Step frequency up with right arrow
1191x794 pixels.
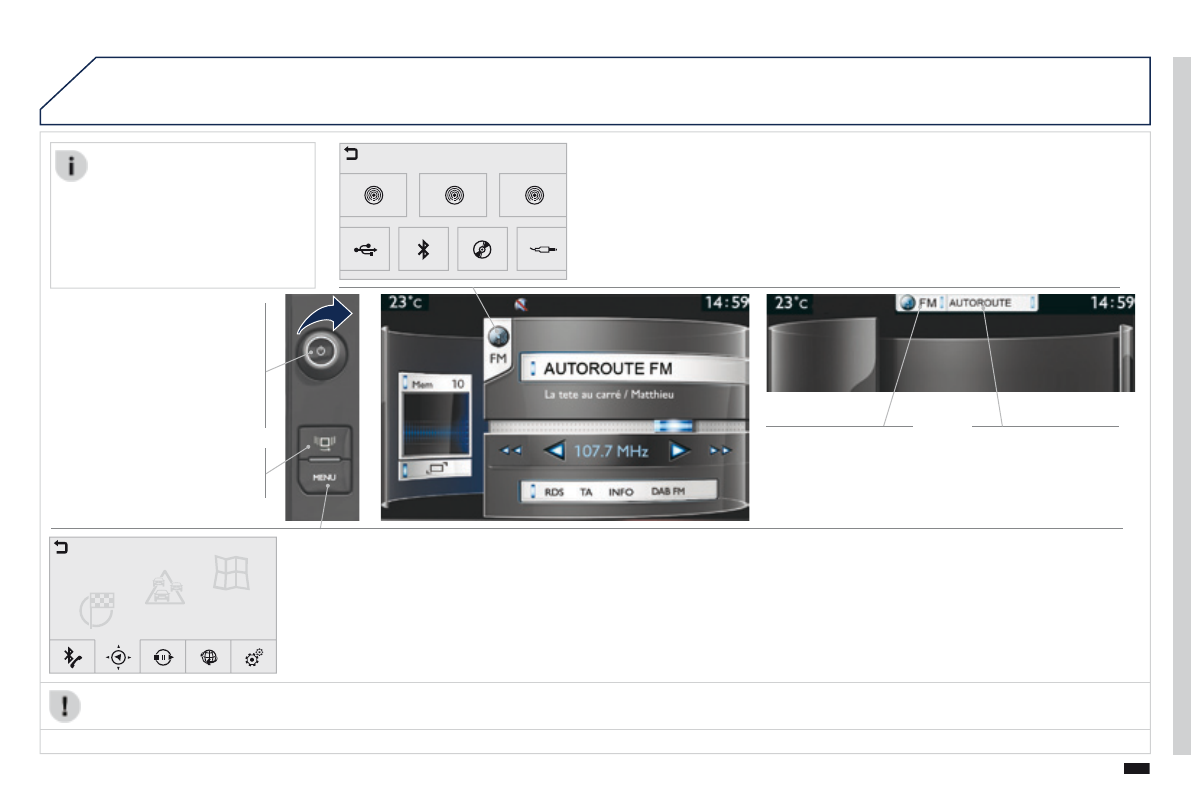(x=680, y=451)
